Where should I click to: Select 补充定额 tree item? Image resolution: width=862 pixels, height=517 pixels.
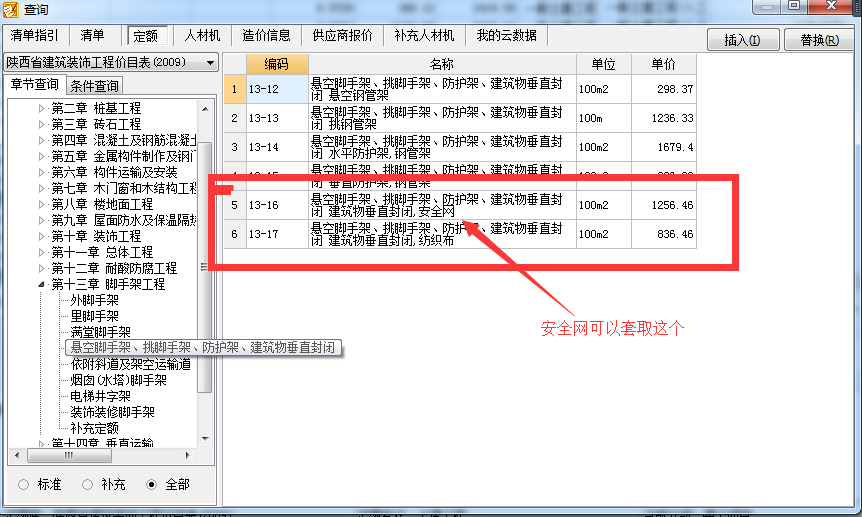pyautogui.click(x=94, y=428)
